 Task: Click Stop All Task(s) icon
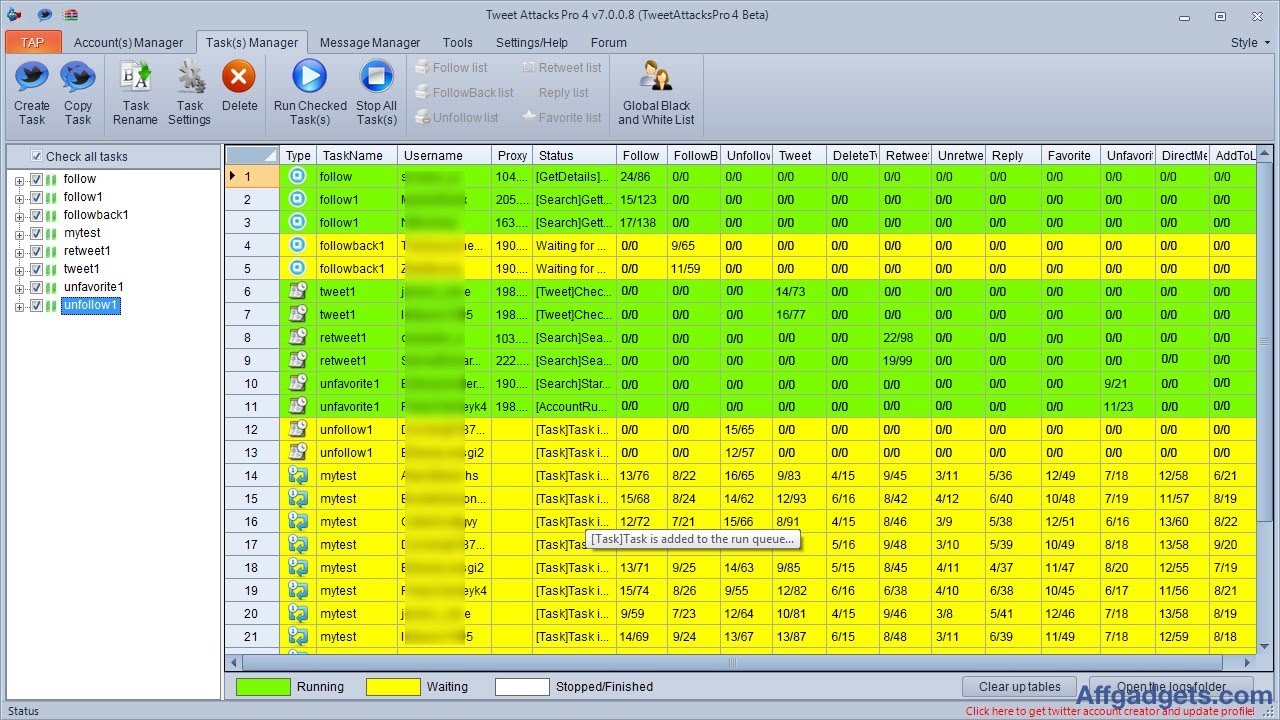(376, 77)
